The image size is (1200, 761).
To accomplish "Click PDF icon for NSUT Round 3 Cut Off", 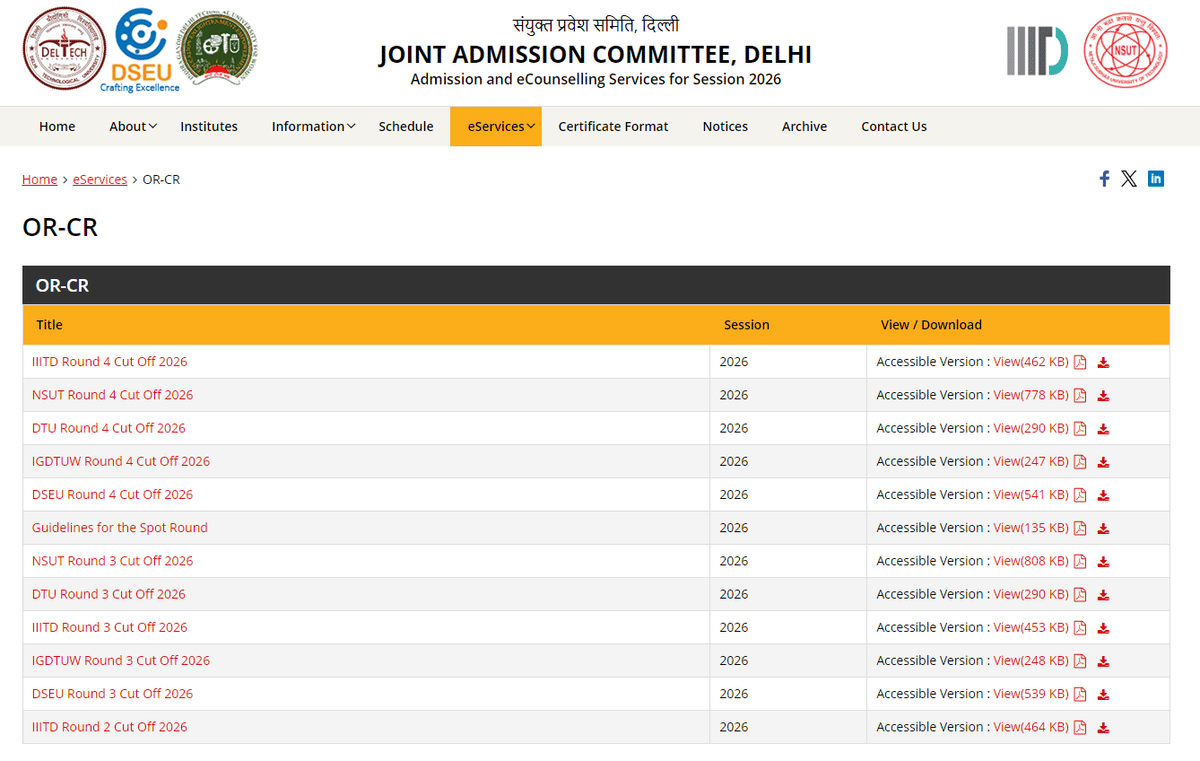I will click(x=1080, y=561).
